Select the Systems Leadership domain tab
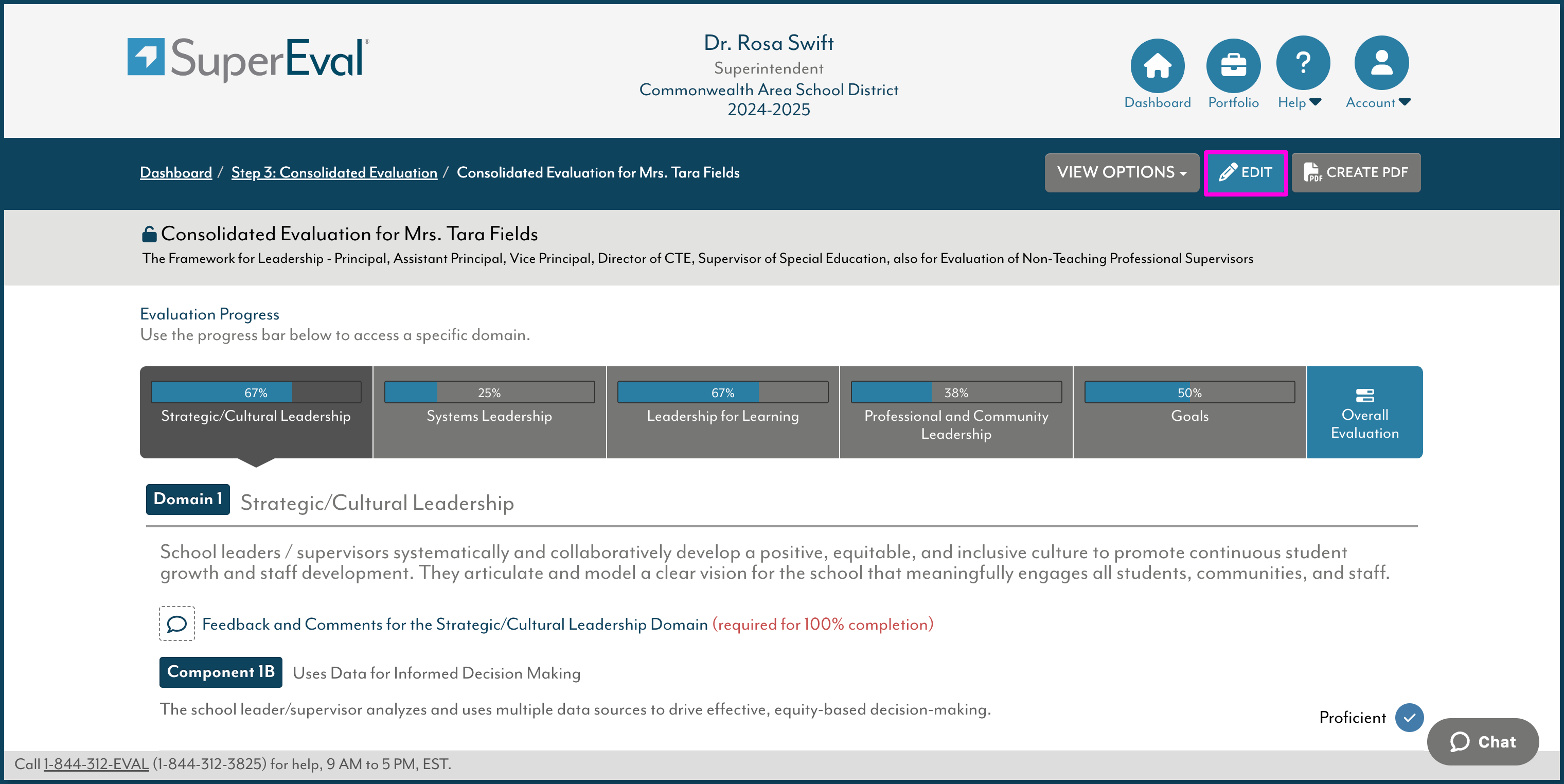This screenshot has width=1564, height=784. click(x=489, y=413)
